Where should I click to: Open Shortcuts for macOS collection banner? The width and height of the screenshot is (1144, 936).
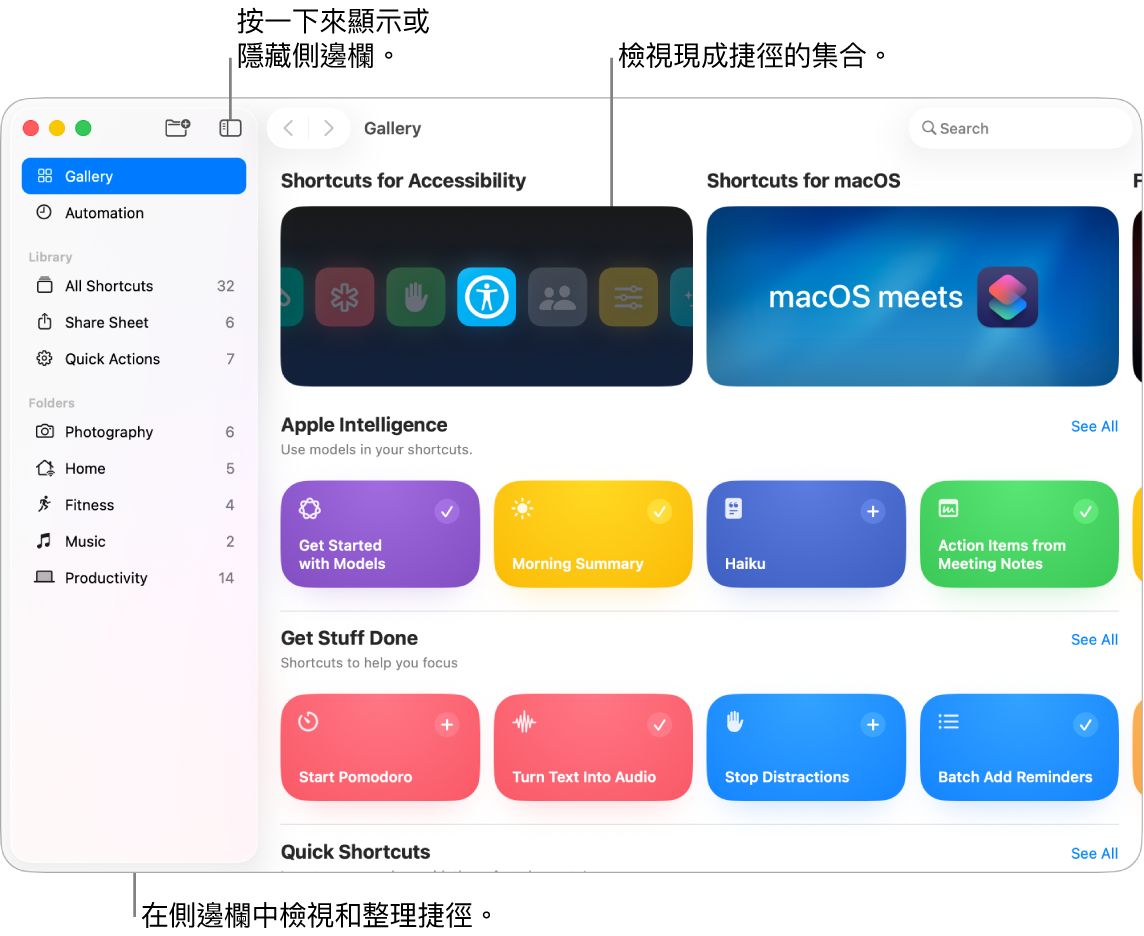pos(912,296)
